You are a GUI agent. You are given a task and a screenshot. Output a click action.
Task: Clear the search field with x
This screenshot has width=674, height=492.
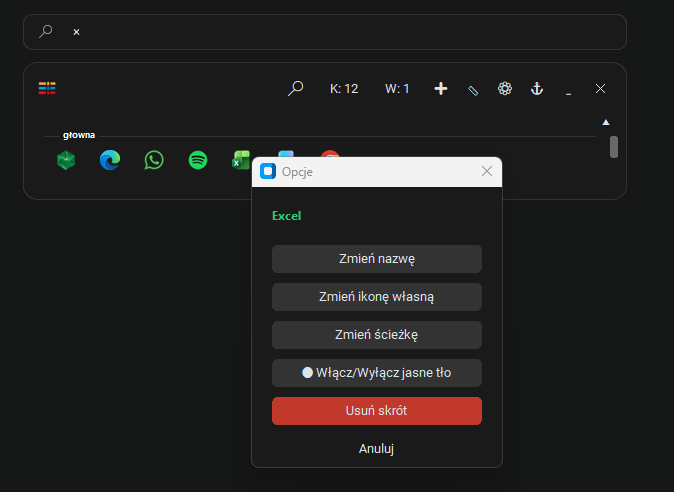point(76,32)
